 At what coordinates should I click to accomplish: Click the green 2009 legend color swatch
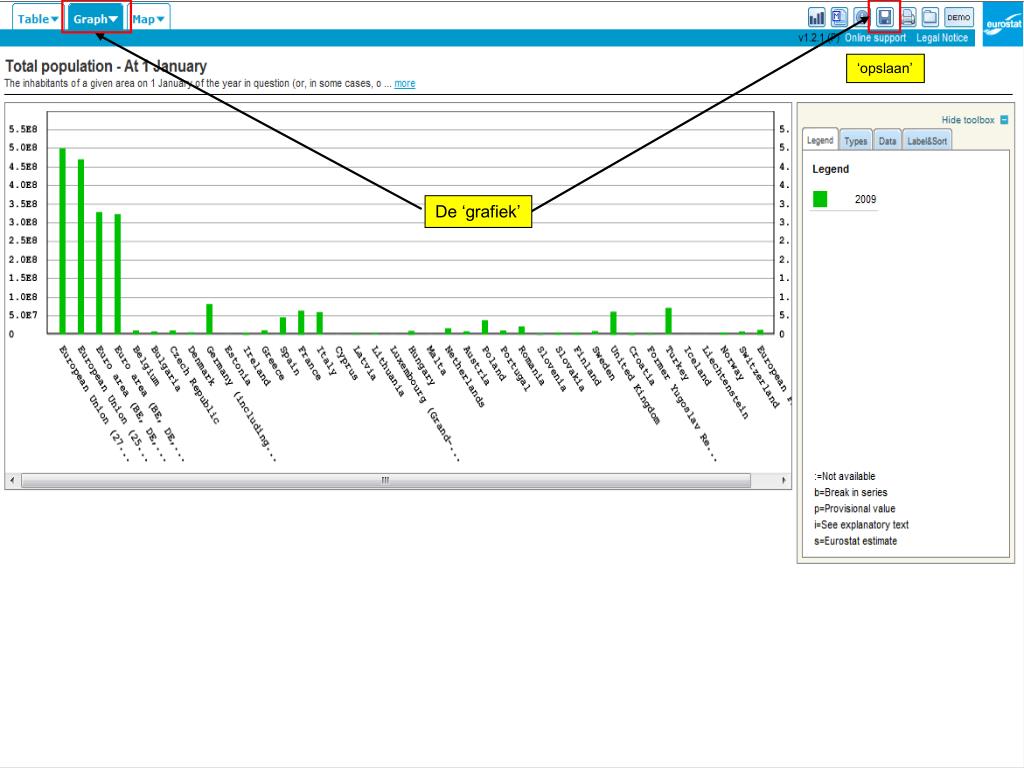coord(820,199)
